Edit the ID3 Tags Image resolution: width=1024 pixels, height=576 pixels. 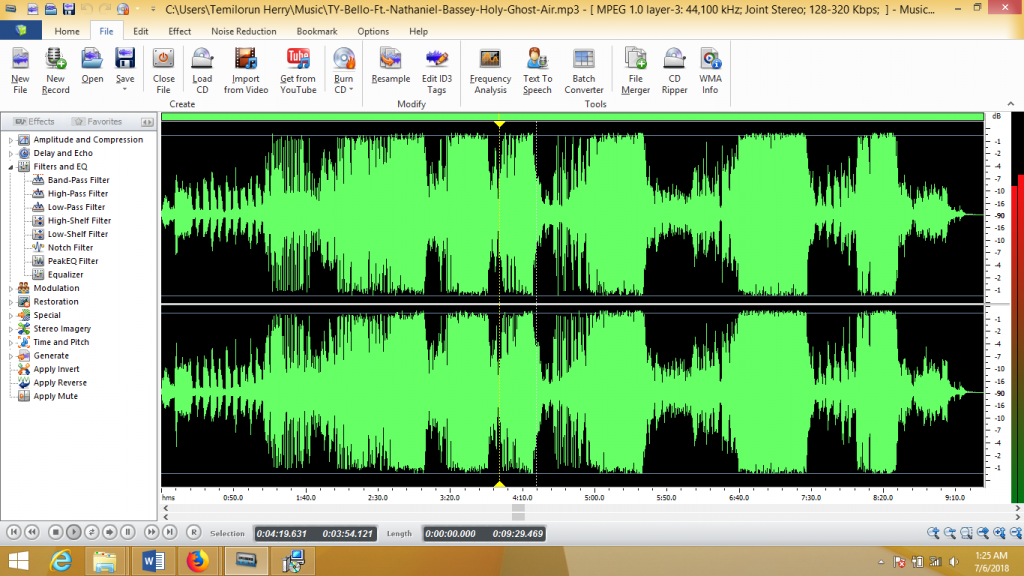click(436, 70)
